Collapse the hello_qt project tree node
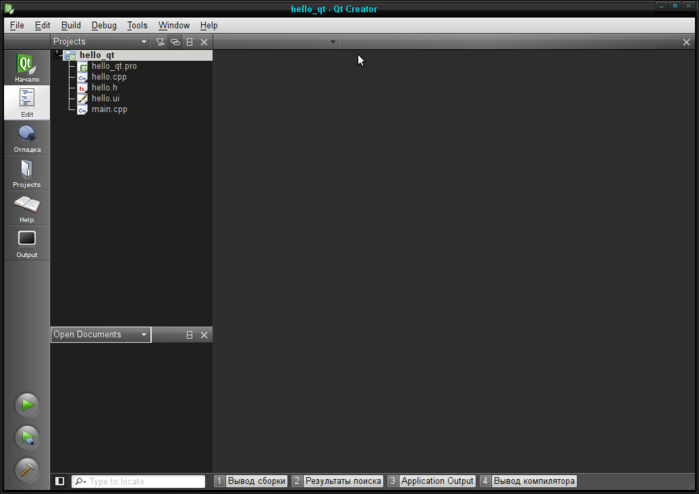Image resolution: width=699 pixels, height=494 pixels. [x=57, y=55]
